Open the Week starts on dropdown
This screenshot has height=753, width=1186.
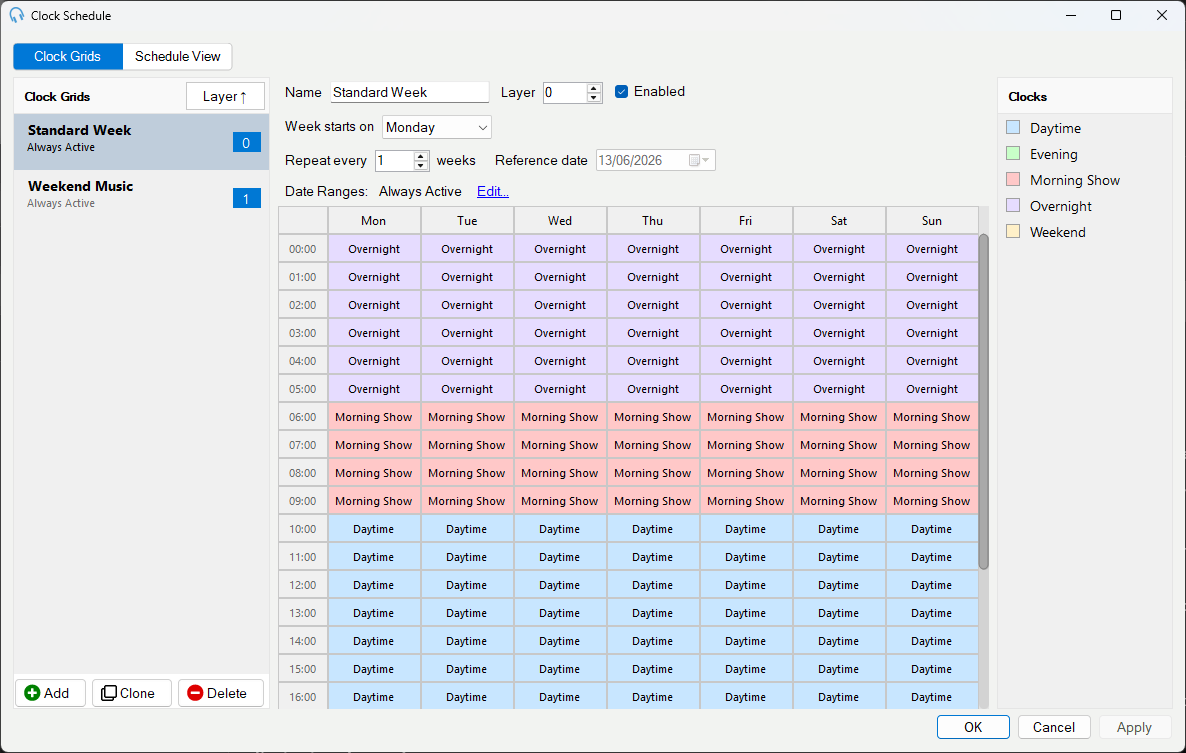437,127
